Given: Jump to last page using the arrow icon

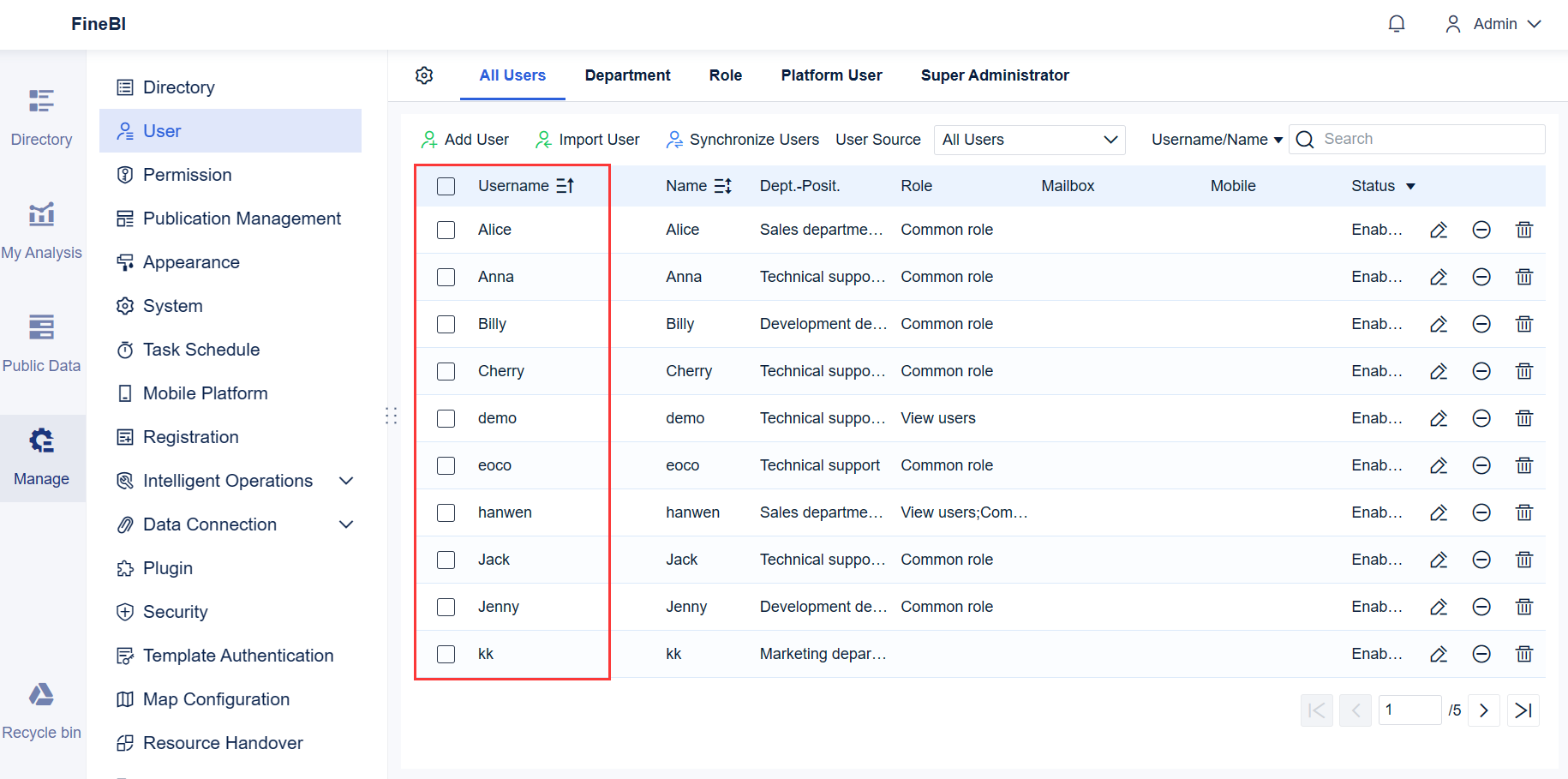Looking at the screenshot, I should (x=1523, y=710).
